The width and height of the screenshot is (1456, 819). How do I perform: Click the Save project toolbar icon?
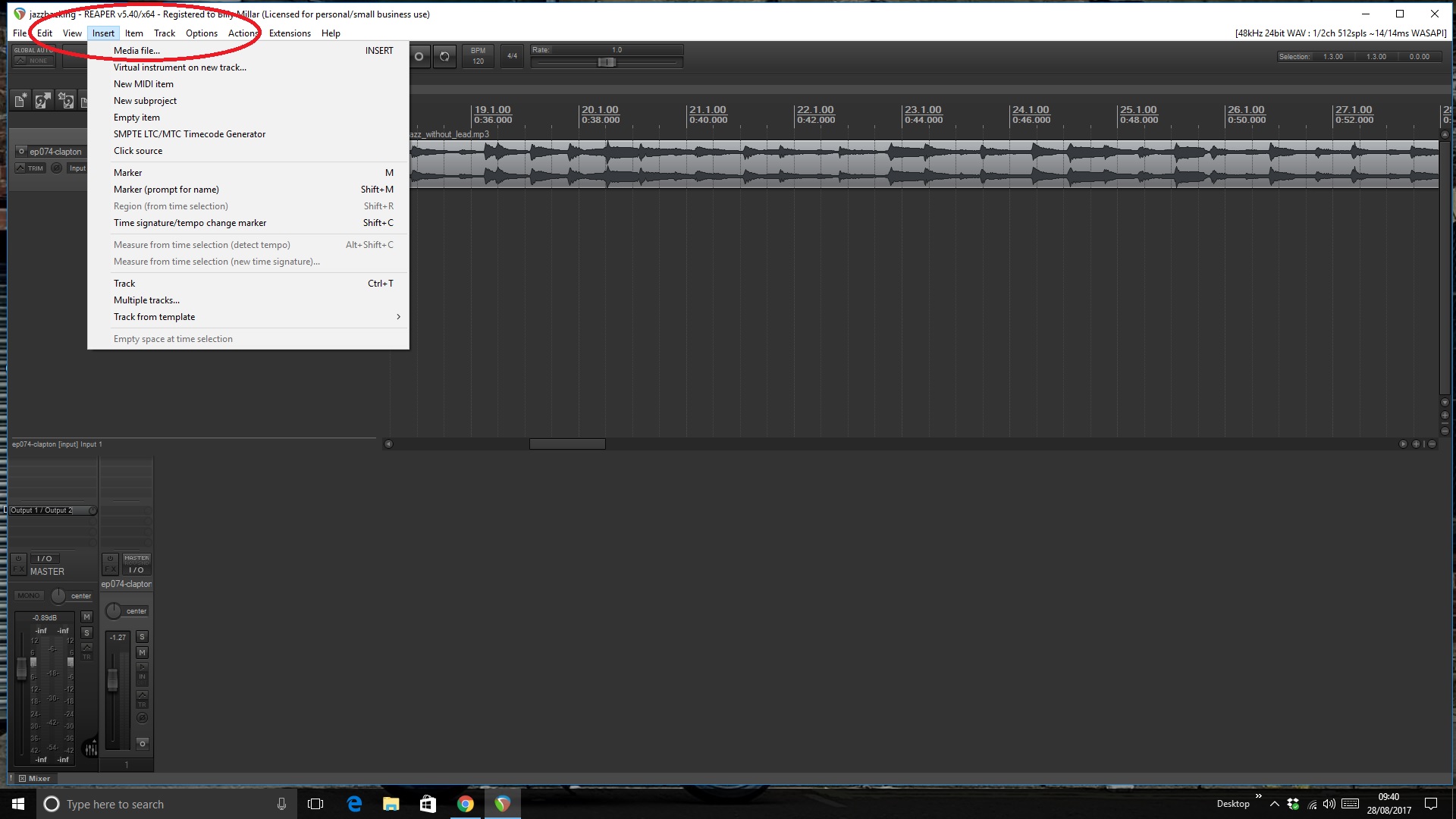tap(67, 100)
